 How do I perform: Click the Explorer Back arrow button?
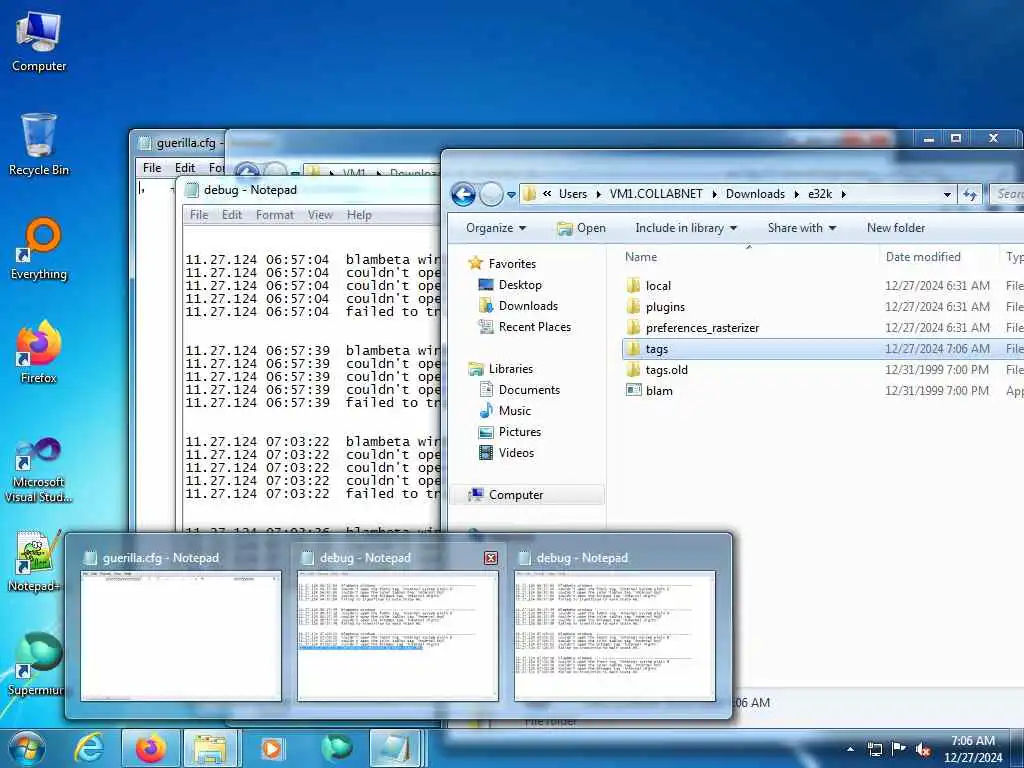463,194
